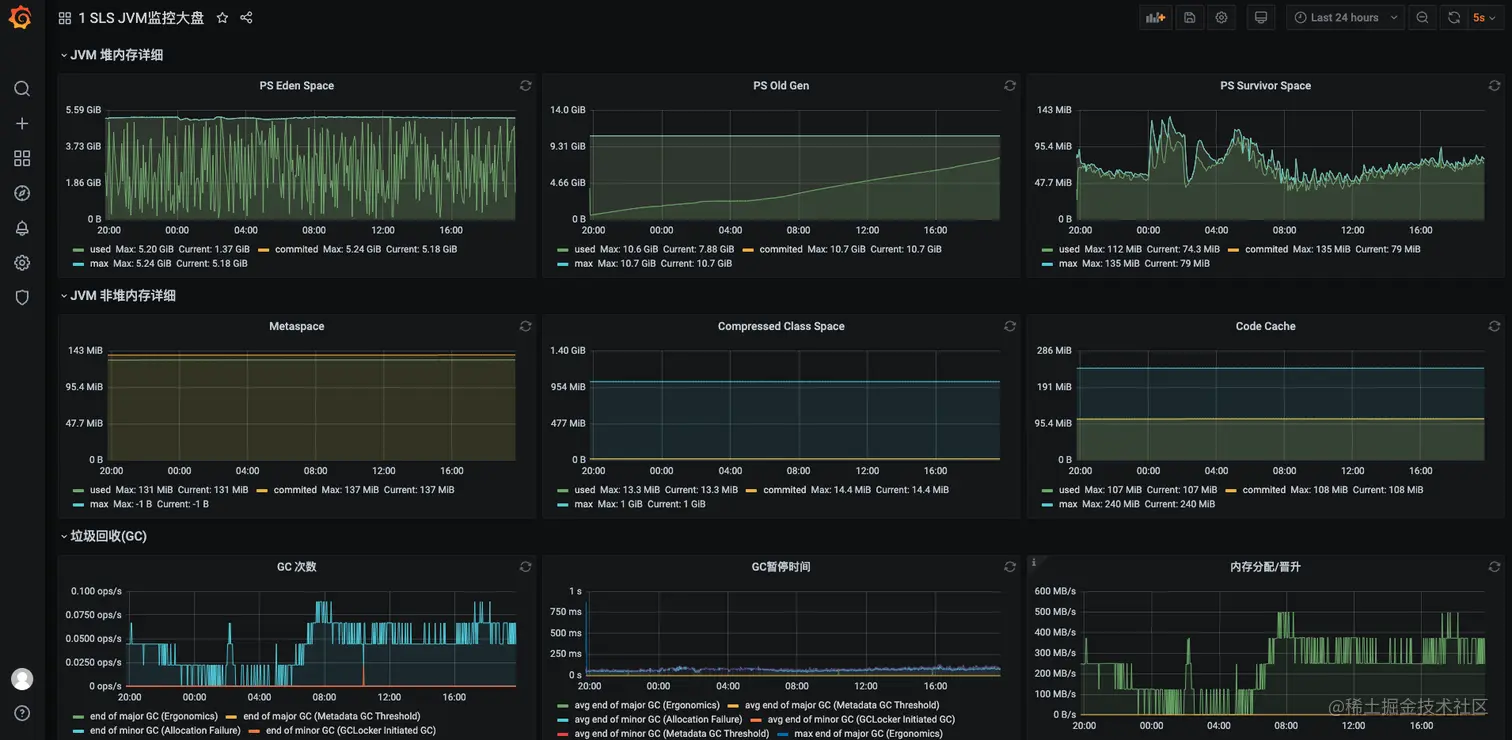
Task: Click the 'commited' color swatch in Metaspace legend
Action: (x=263, y=490)
